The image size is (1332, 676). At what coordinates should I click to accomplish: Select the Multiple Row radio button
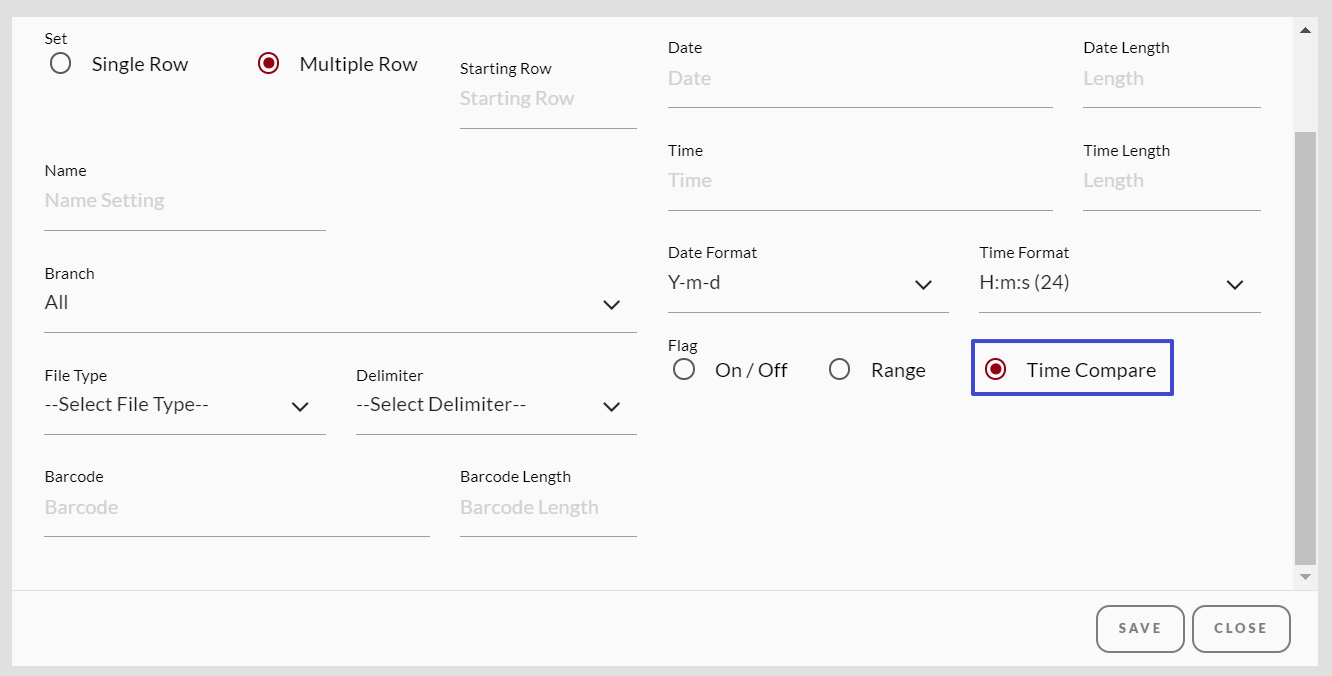point(268,64)
